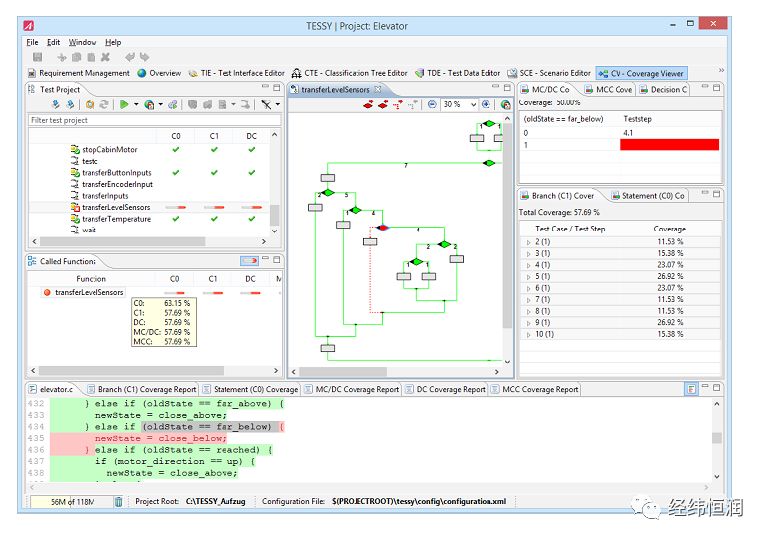Image resolution: width=768 pixels, height=541 pixels.
Task: Expand test case 3 (1) row
Action: click(528, 254)
